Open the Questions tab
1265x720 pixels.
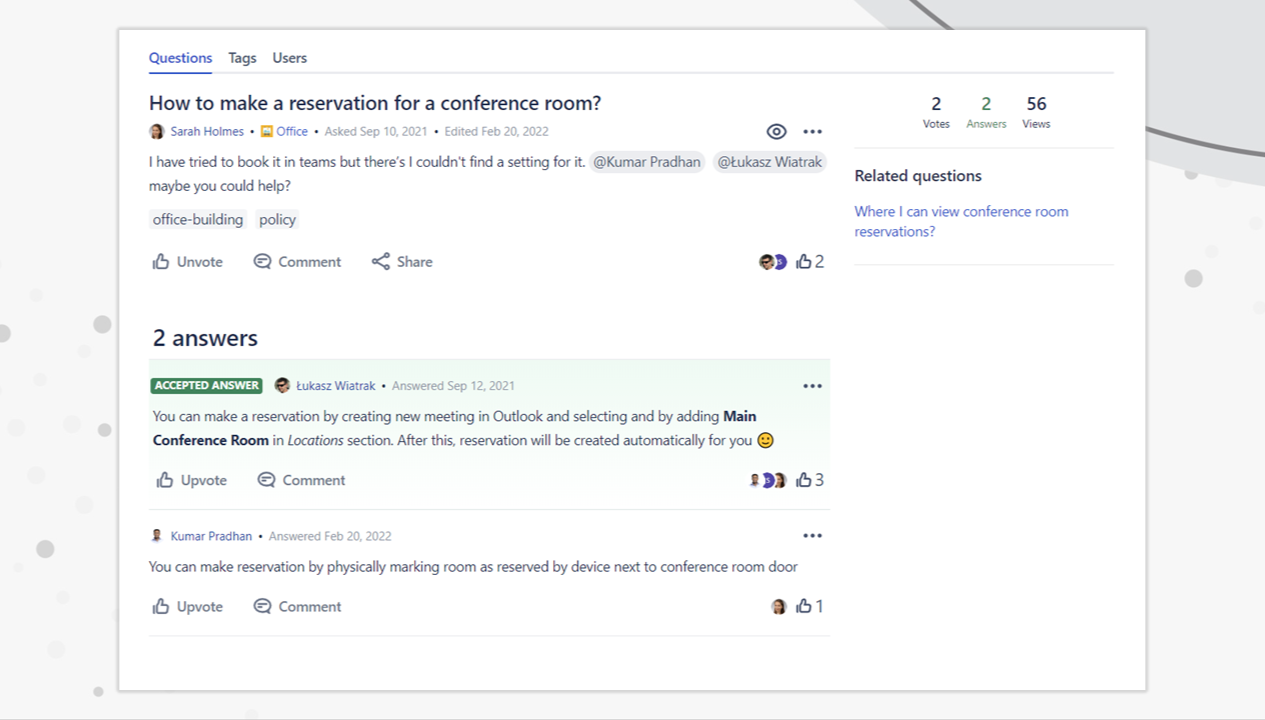tap(180, 58)
